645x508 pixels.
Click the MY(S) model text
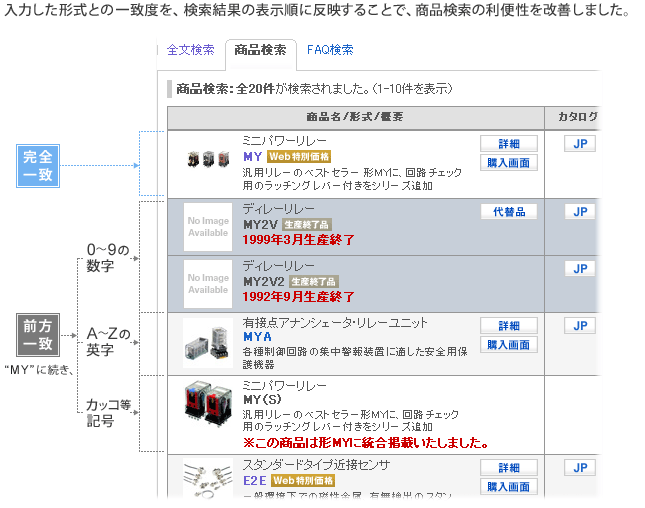[x=262, y=399]
